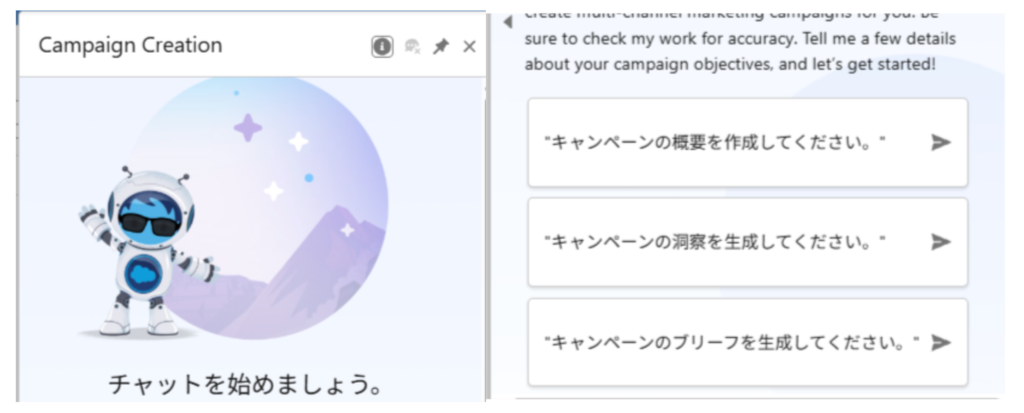The image size is (1024, 413).
Task: Click the astronaut robot mascot
Action: (148, 252)
